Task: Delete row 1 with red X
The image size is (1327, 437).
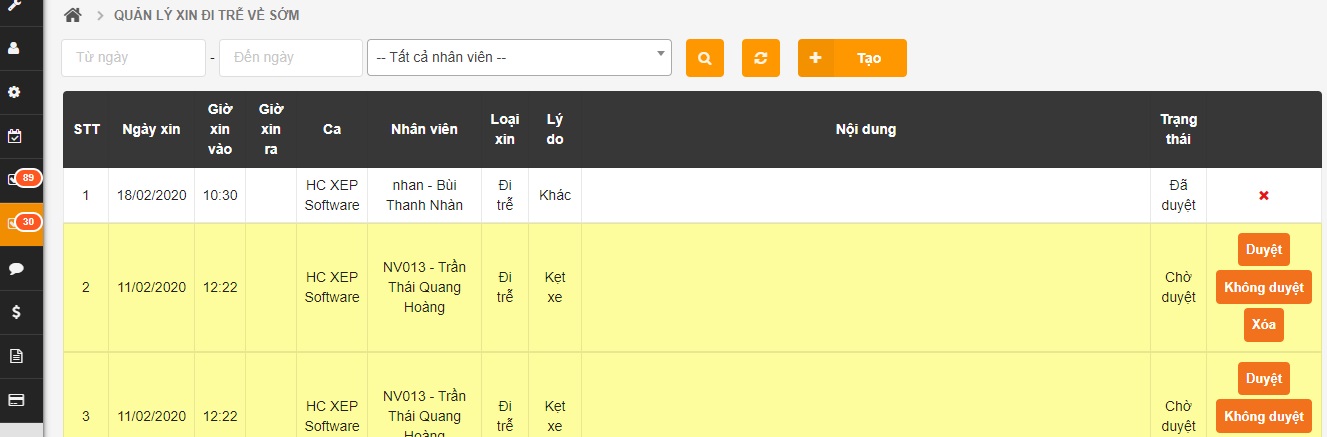Action: tap(1263, 196)
